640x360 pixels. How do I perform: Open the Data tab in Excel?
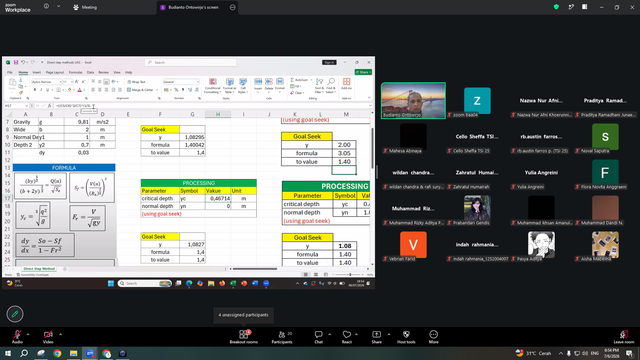coord(91,72)
